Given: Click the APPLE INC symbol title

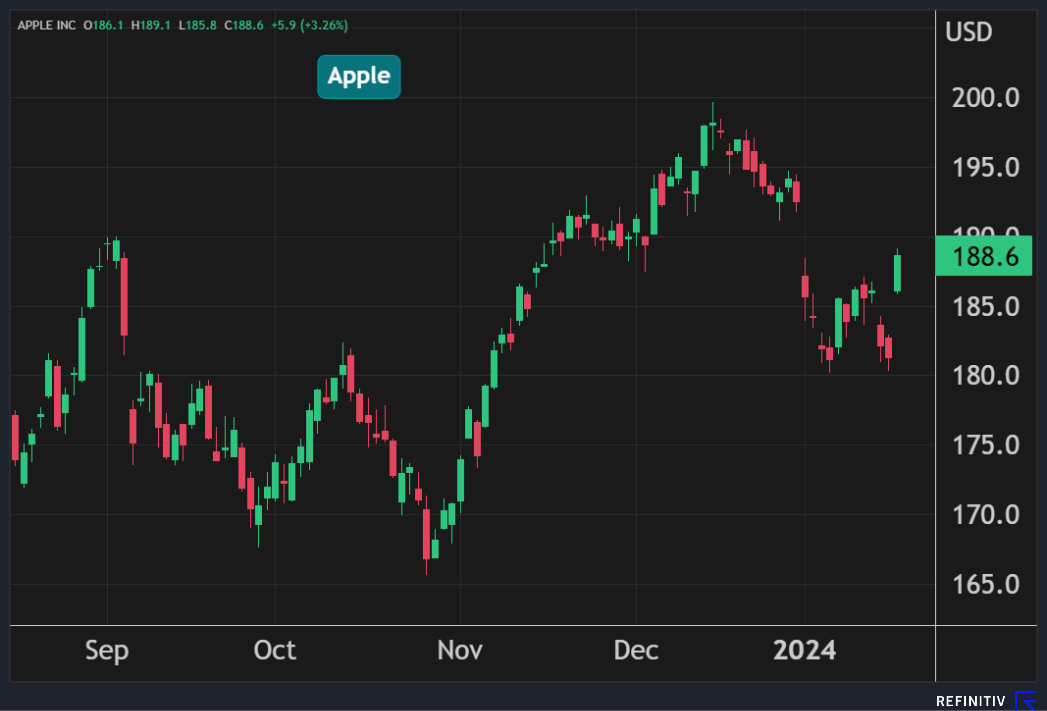Looking at the screenshot, I should coord(47,24).
